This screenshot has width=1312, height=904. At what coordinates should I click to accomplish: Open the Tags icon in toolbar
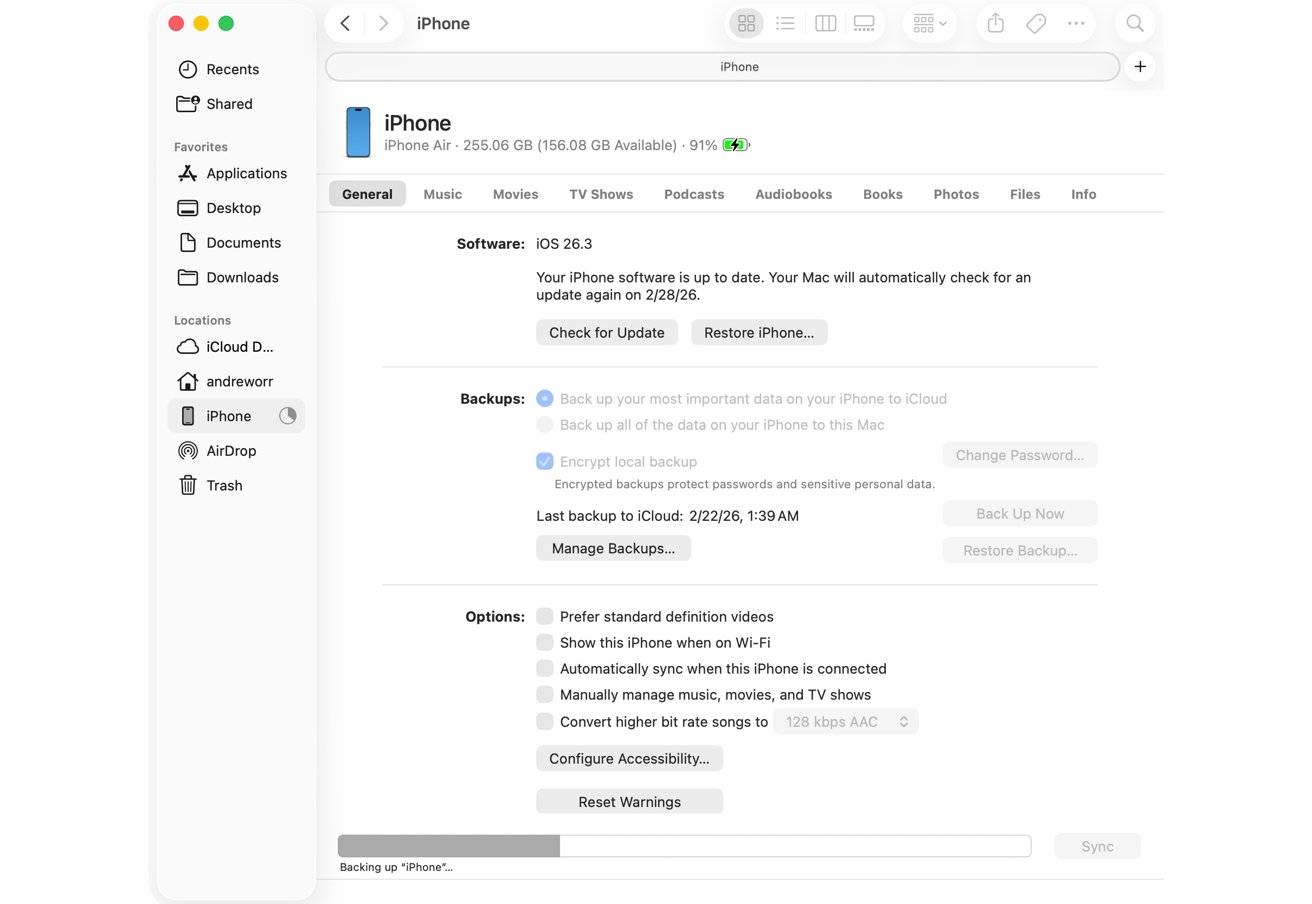[1036, 24]
